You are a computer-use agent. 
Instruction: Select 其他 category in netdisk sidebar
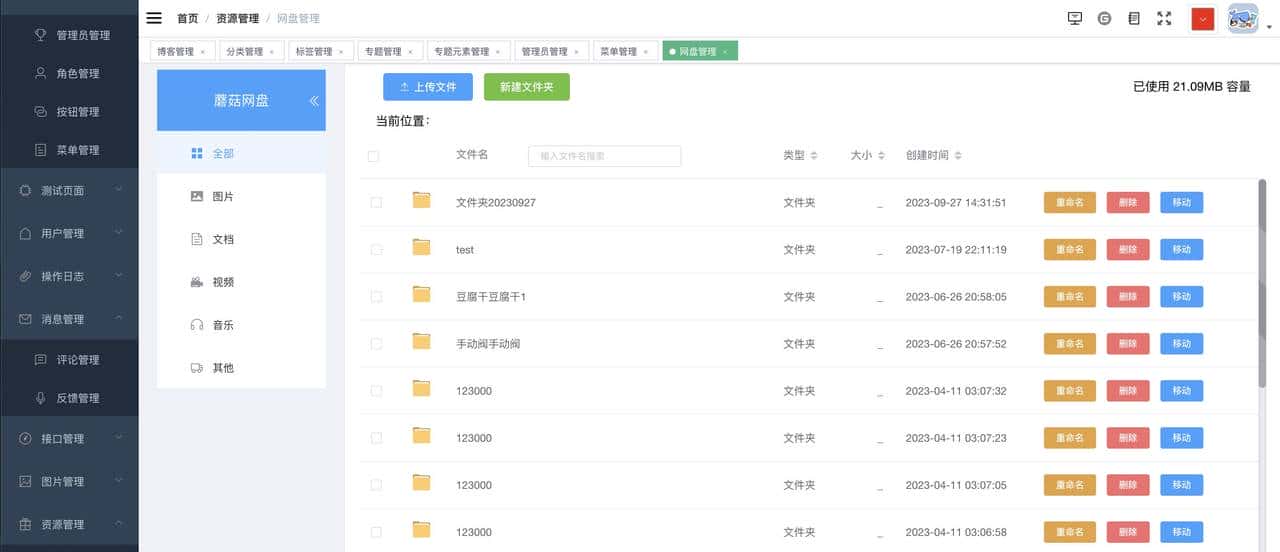tap(241, 368)
